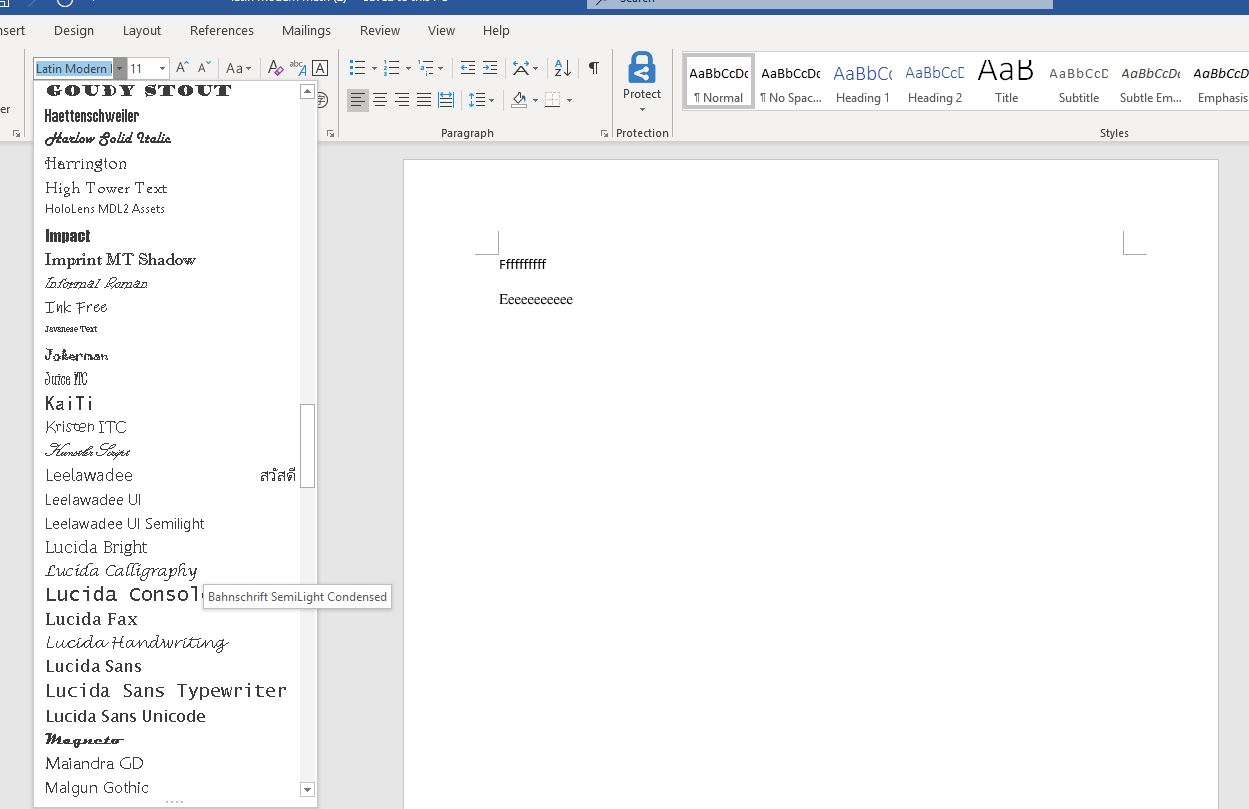Viewport: 1249px width, 809px height.
Task: Expand multilevel list dropdown arrow
Action: (442, 69)
